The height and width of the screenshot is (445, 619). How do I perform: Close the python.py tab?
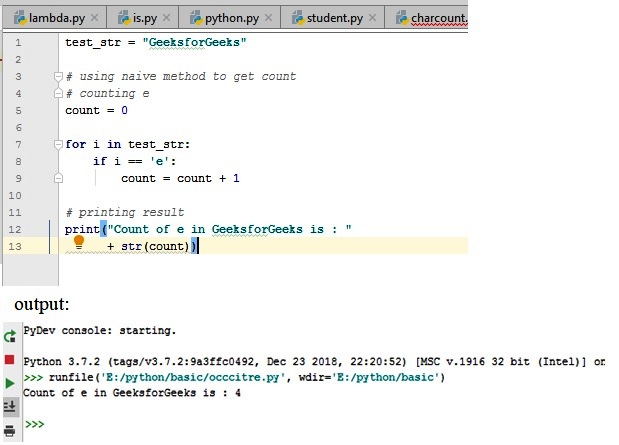268,17
